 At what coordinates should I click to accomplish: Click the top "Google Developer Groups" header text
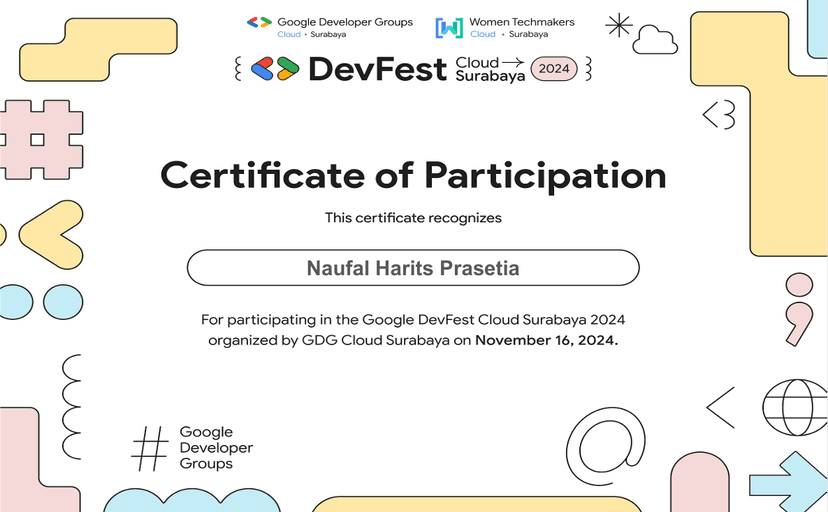pos(345,22)
